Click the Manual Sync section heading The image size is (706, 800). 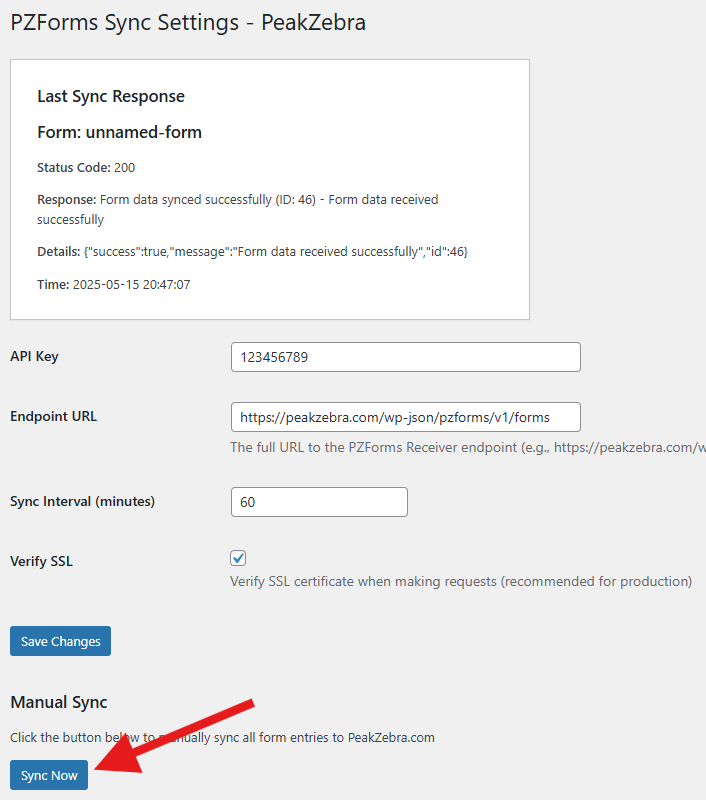pyautogui.click(x=58, y=702)
